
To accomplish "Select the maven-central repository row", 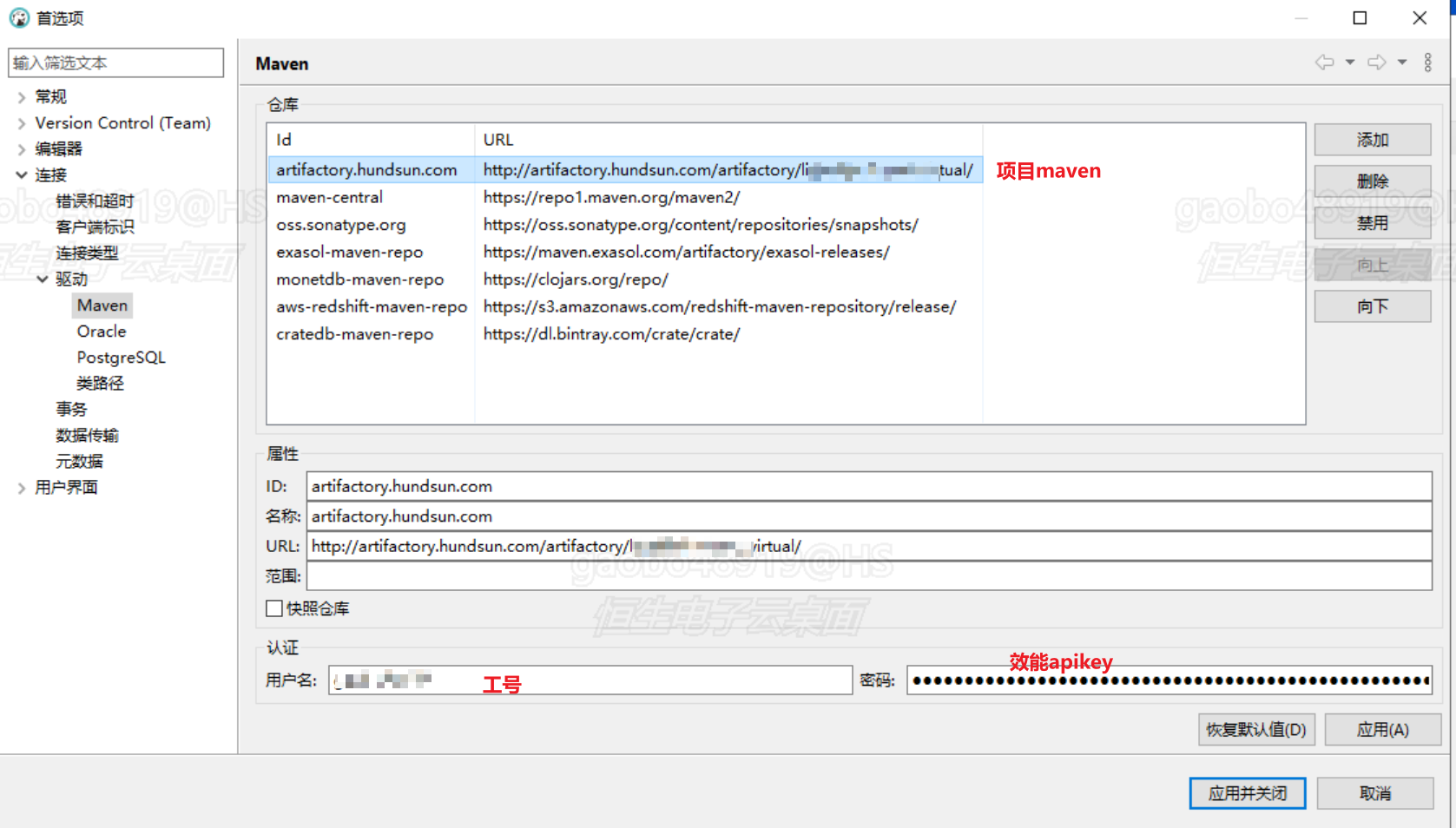I will coord(330,198).
